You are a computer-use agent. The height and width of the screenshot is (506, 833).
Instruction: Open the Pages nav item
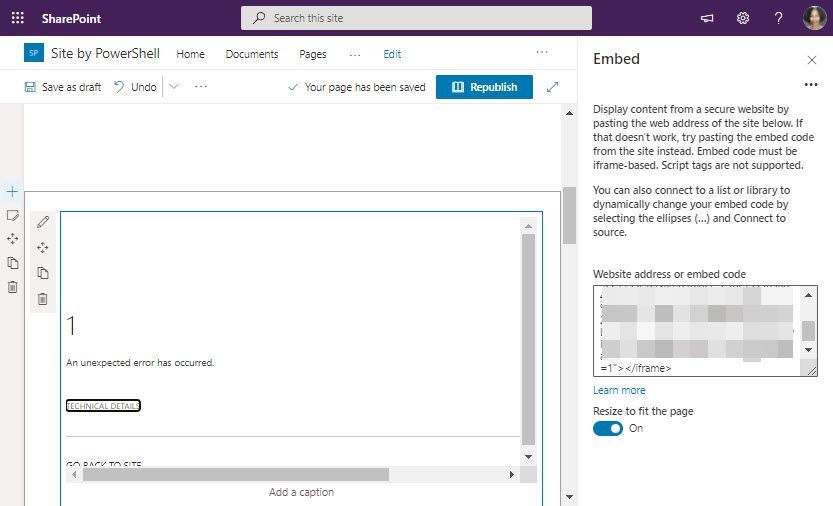tap(313, 54)
